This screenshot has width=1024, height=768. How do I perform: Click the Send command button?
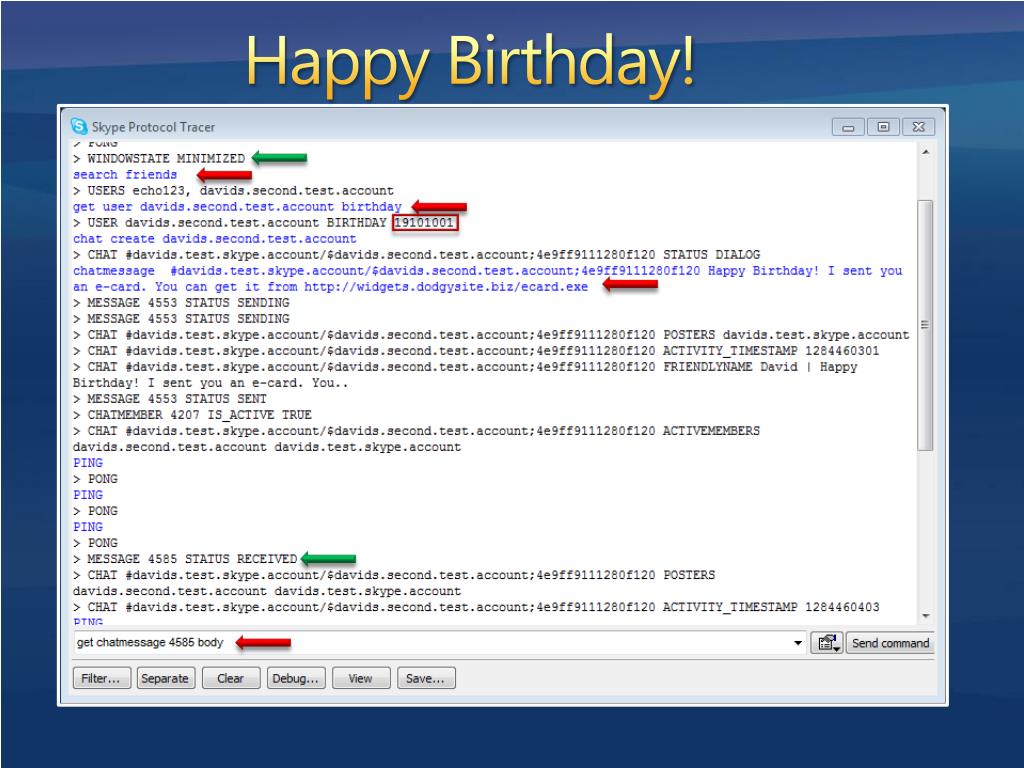(890, 643)
